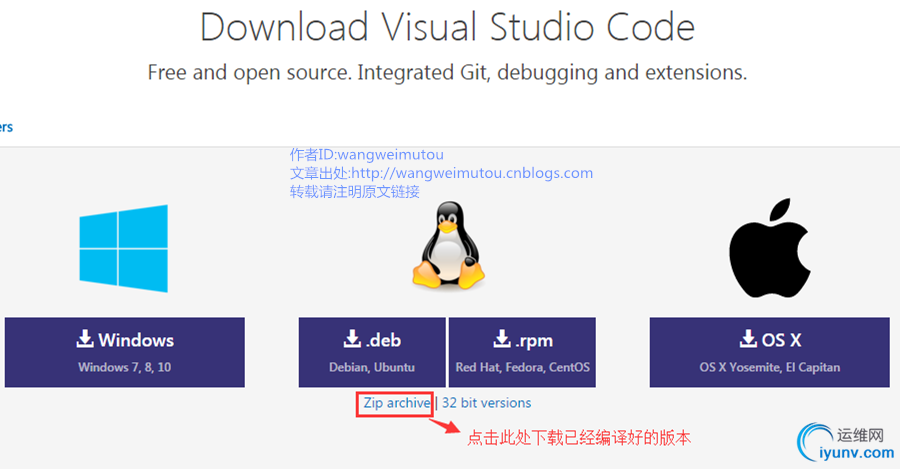Open the Zip archive link
The height and width of the screenshot is (469, 900).
pyautogui.click(x=397, y=403)
